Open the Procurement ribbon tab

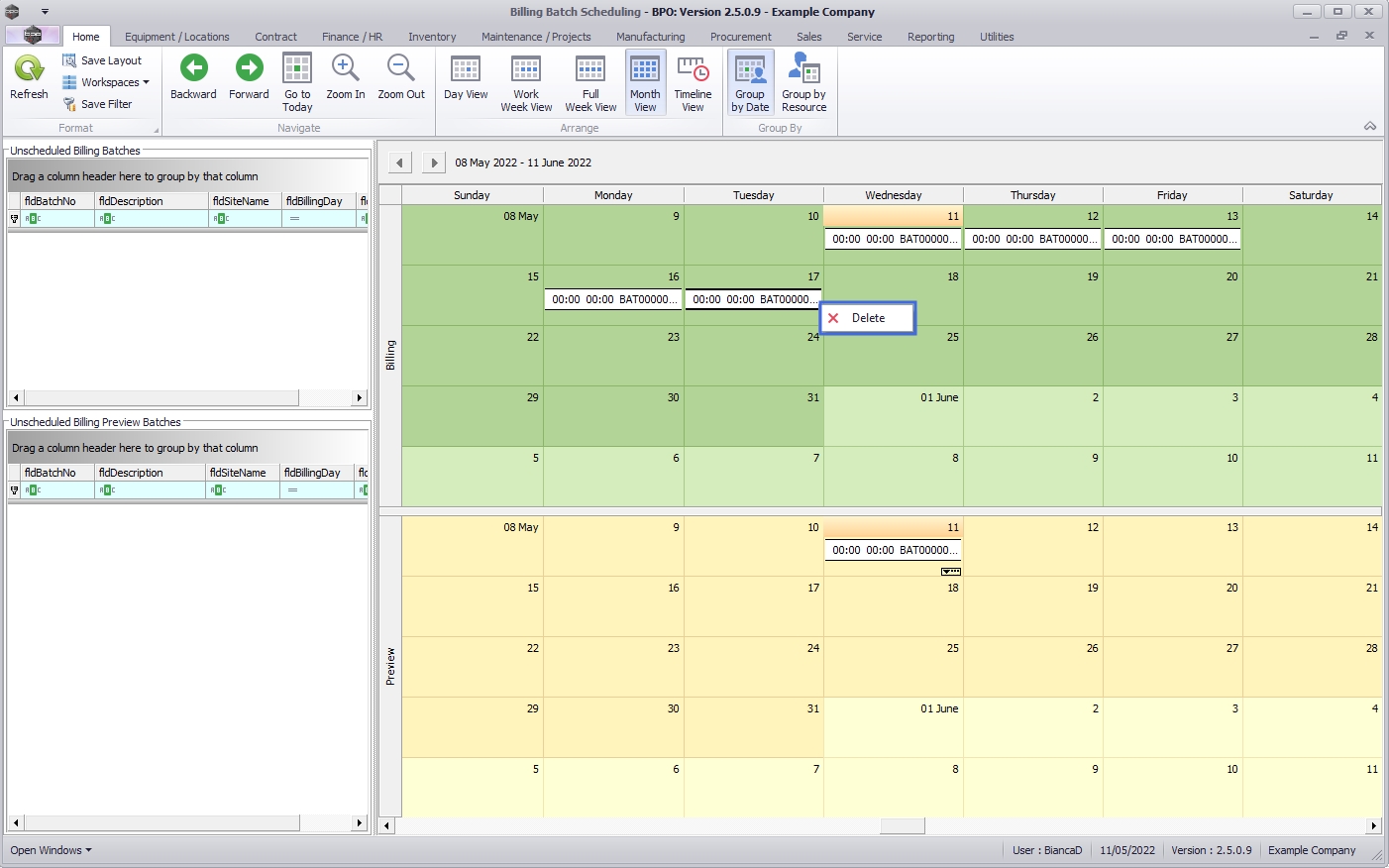[x=740, y=37]
